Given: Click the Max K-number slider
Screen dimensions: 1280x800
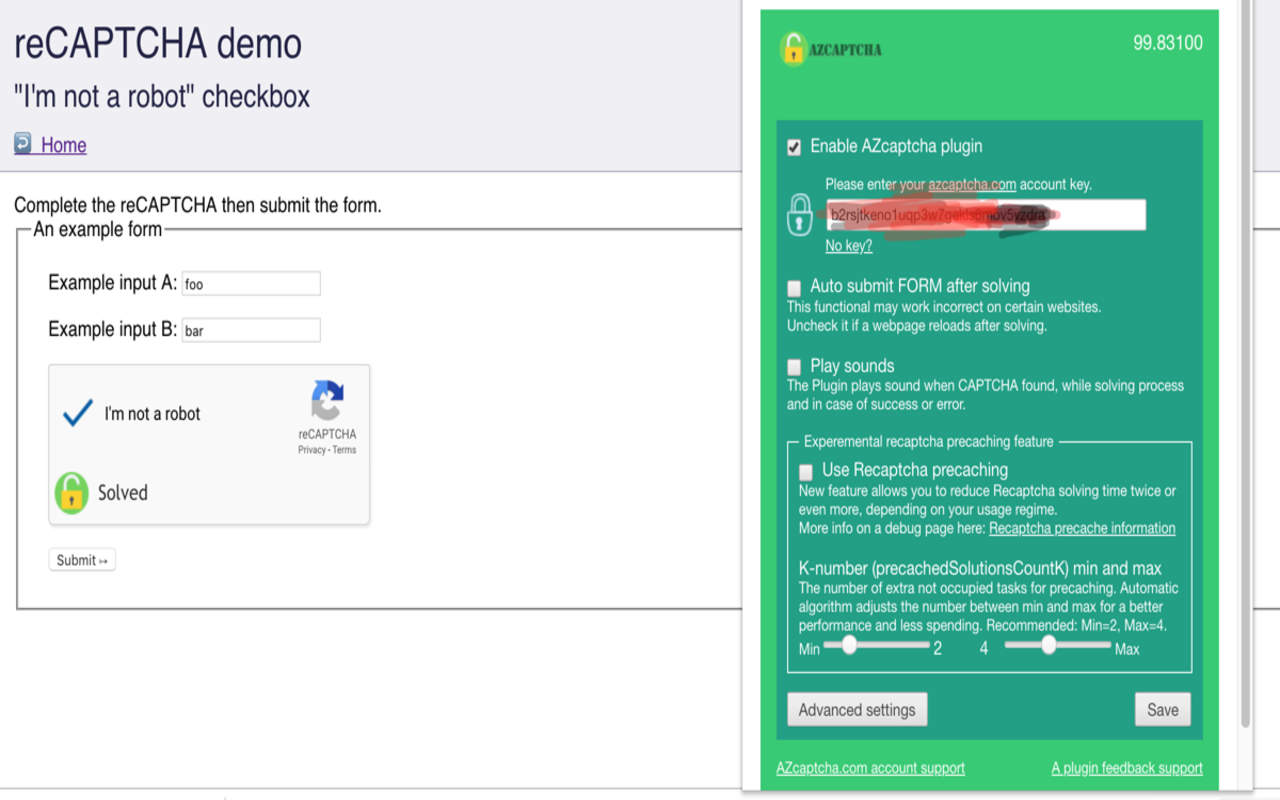Looking at the screenshot, I should point(1057,645).
